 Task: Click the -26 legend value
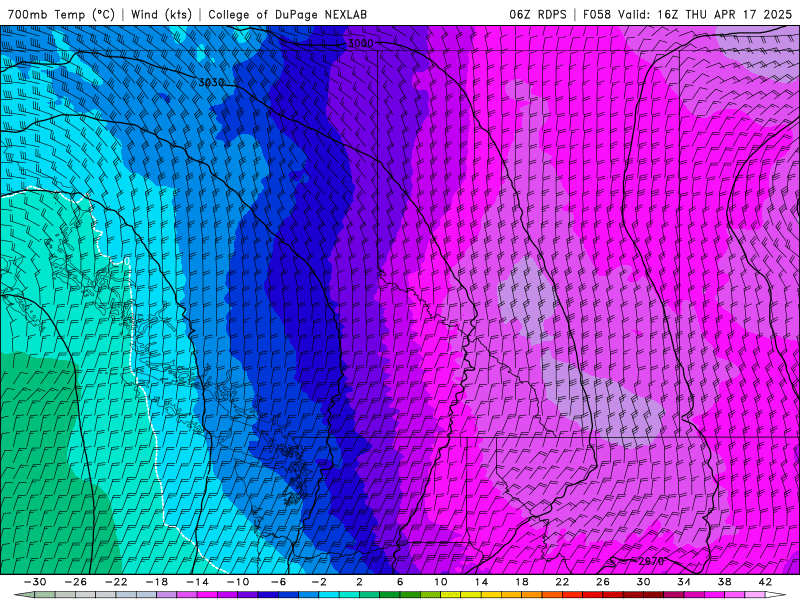tap(76, 582)
